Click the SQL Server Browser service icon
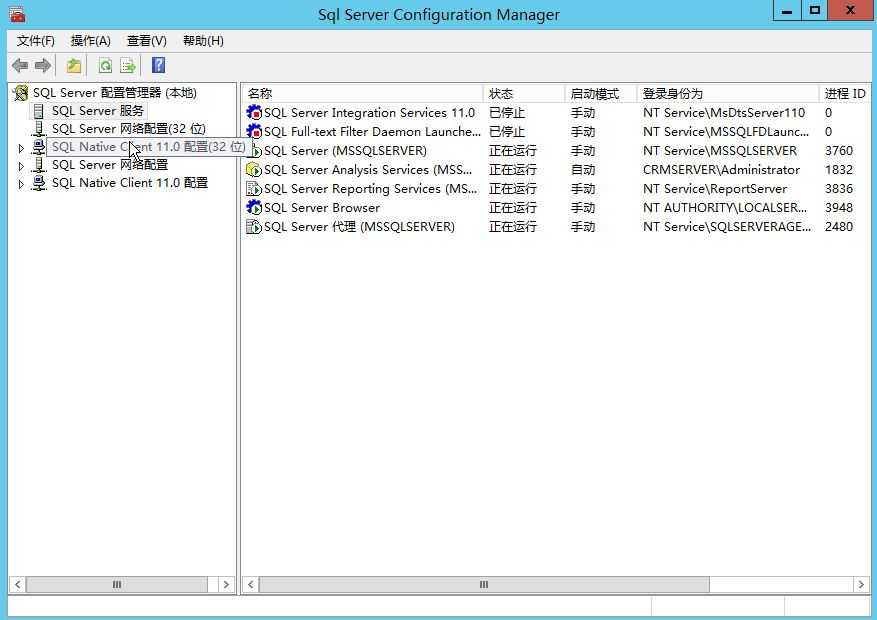The width and height of the screenshot is (877, 620). pos(254,208)
